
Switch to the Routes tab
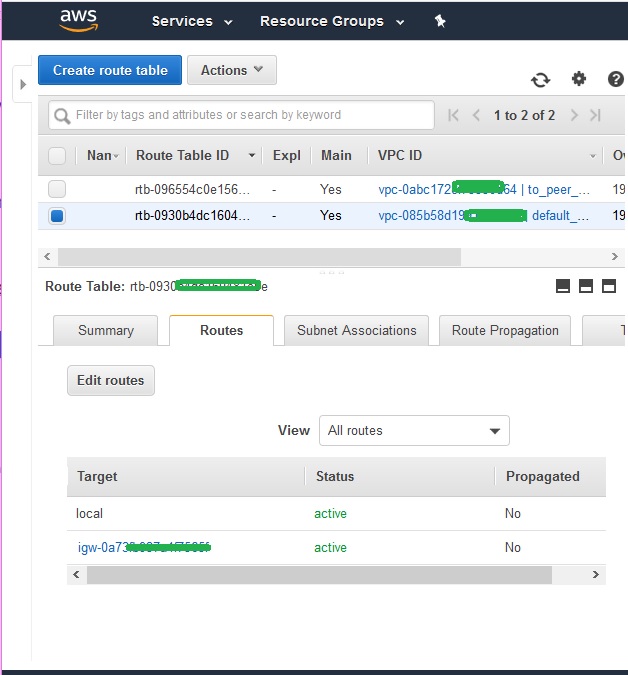click(221, 330)
